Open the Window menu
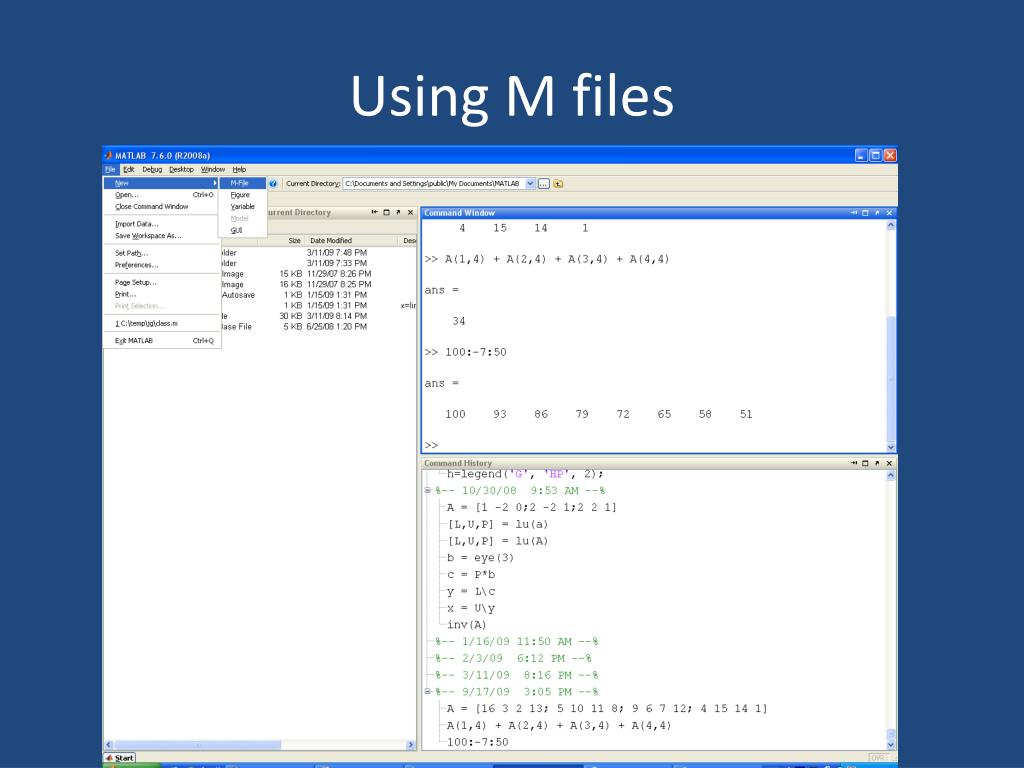This screenshot has width=1024, height=768. (x=213, y=170)
